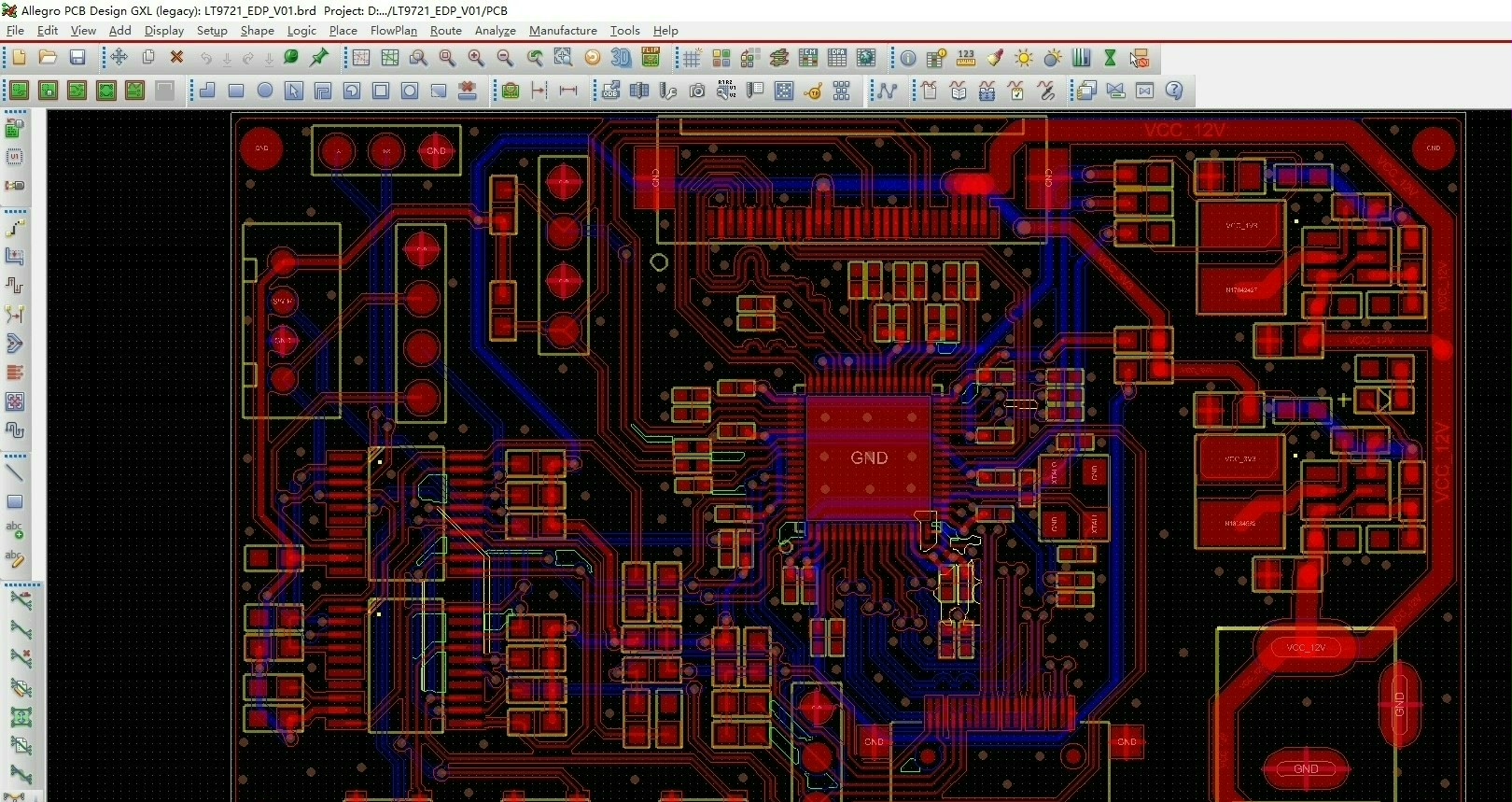Select the Move tool with four arrows
Image resolution: width=1512 pixels, height=802 pixels.
[119, 58]
